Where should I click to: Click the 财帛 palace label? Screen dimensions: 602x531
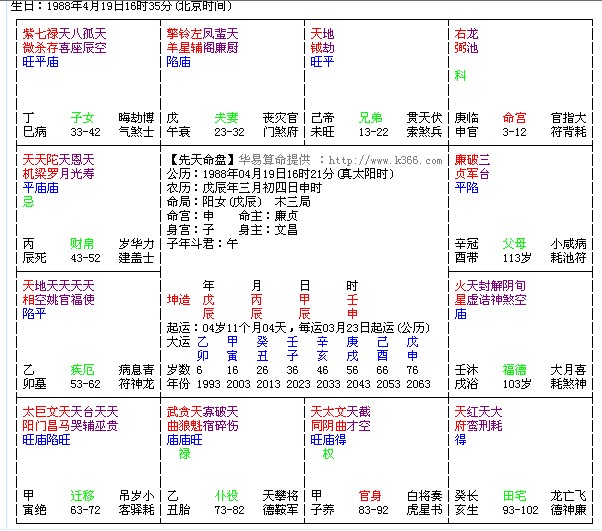click(82, 244)
